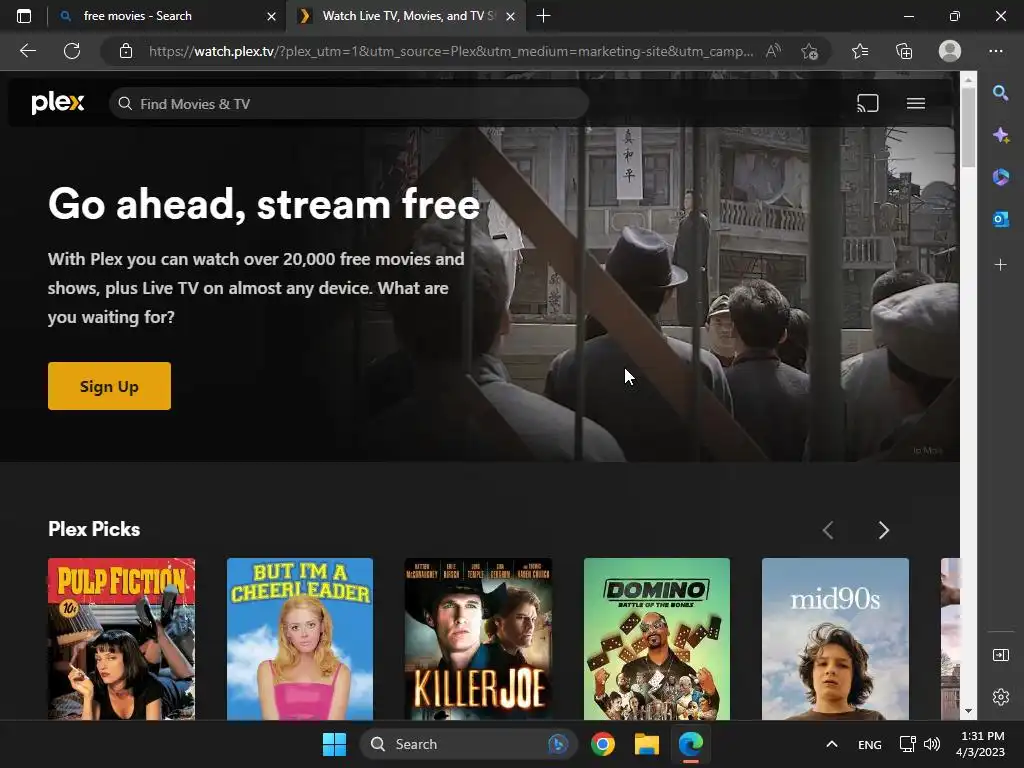Viewport: 1024px width, 768px height.
Task: Open a new browser tab
Action: pyautogui.click(x=543, y=16)
